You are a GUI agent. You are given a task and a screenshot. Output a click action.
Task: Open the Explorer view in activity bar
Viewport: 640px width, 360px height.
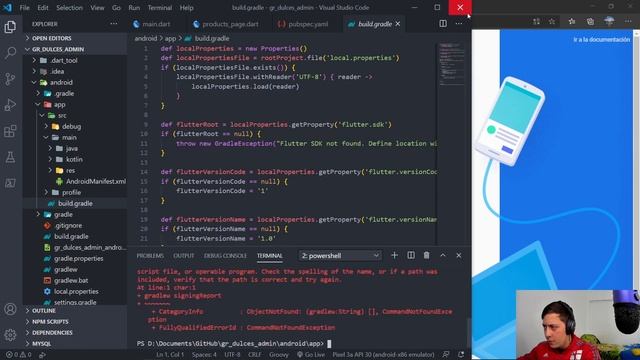(10, 27)
